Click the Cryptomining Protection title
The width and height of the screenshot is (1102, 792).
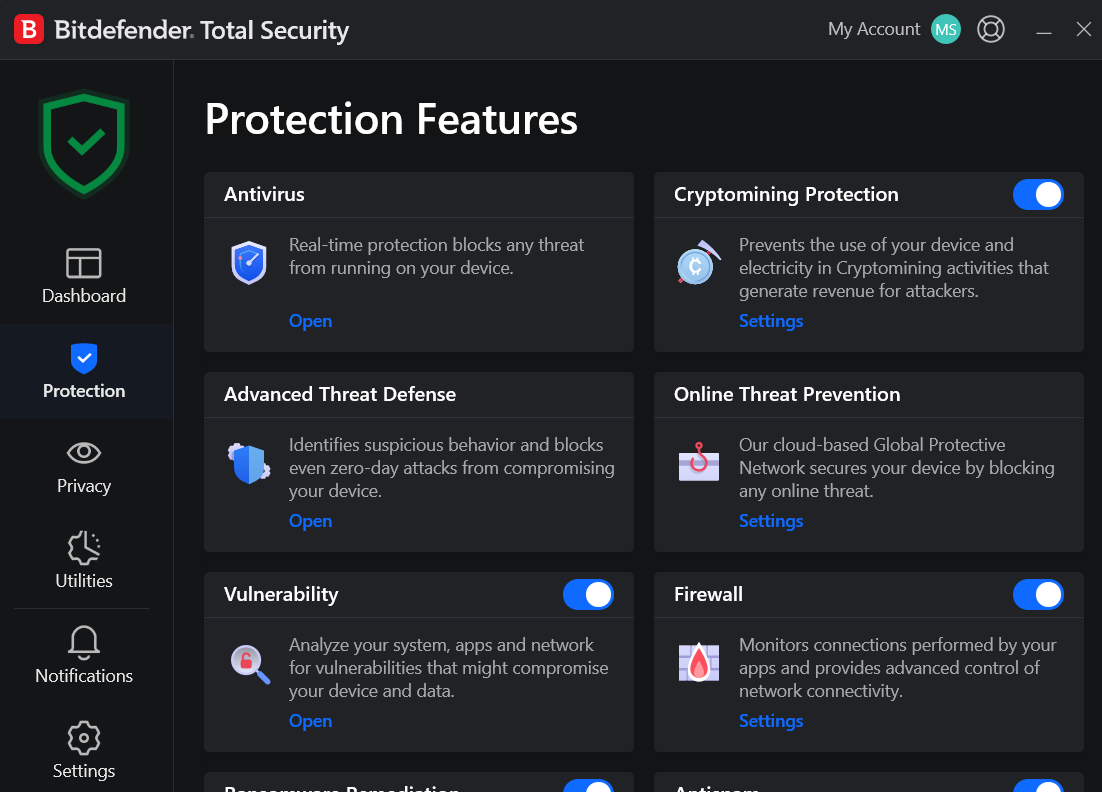(786, 195)
